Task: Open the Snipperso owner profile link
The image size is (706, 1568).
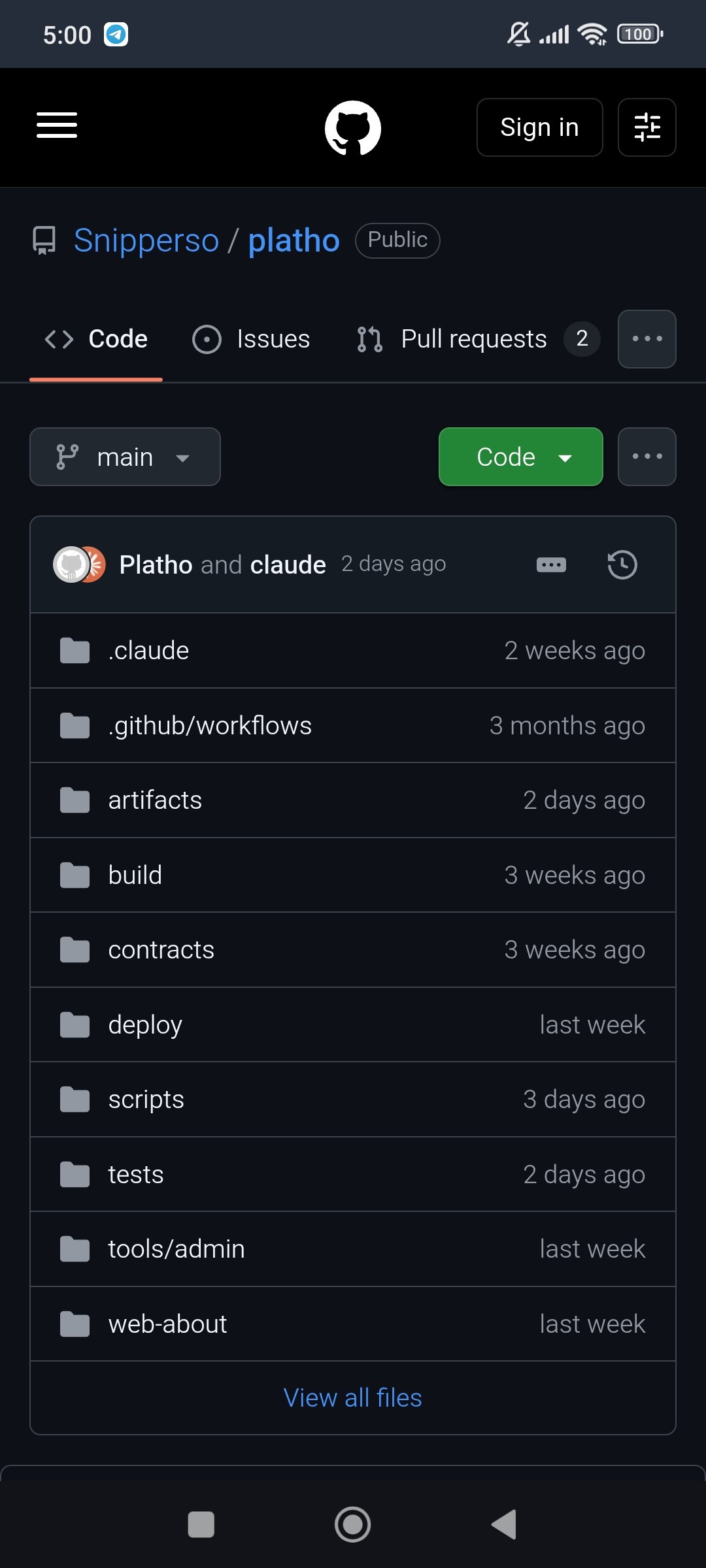Action: (x=146, y=240)
